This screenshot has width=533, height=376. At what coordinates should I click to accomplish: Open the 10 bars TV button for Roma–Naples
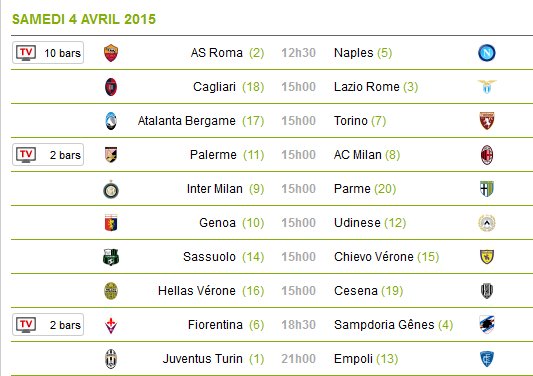tap(48, 53)
